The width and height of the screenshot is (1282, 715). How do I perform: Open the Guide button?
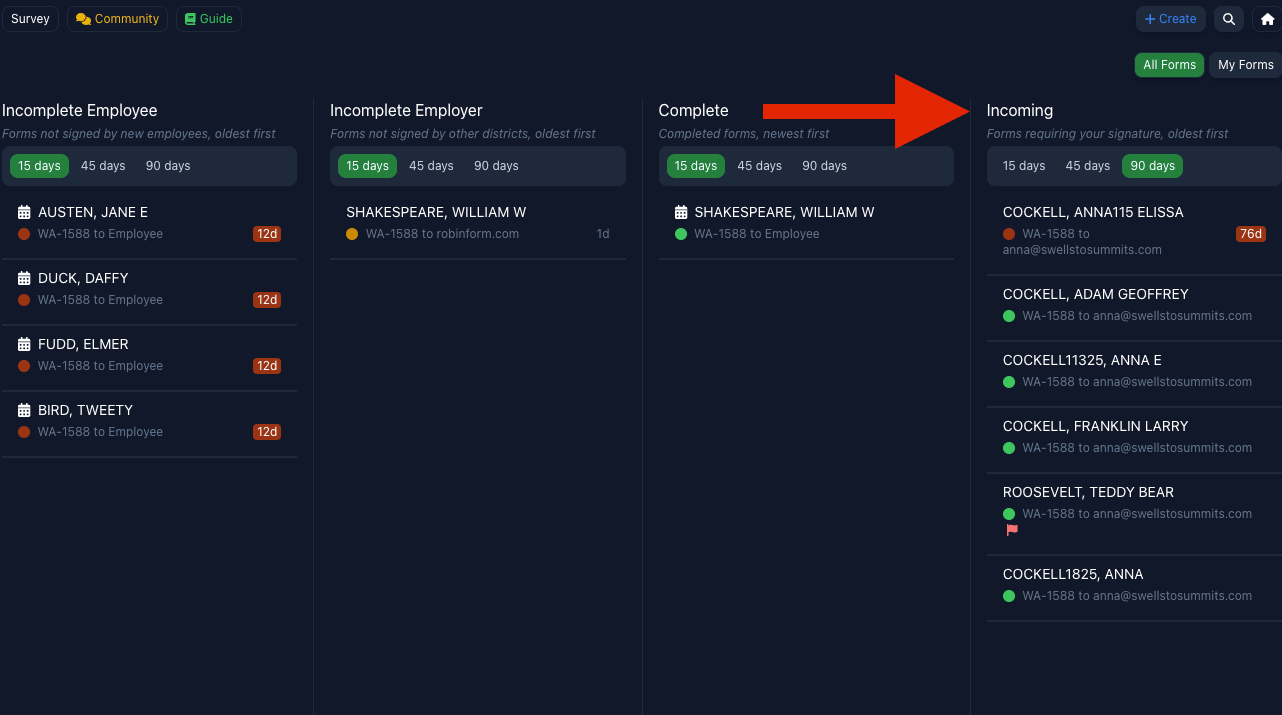point(208,19)
